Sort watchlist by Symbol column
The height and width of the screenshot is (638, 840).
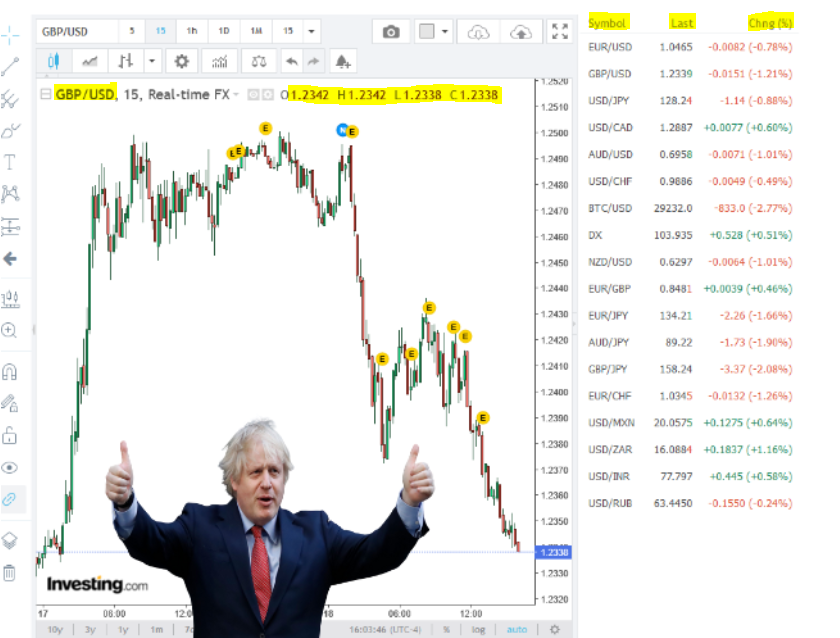coord(607,23)
